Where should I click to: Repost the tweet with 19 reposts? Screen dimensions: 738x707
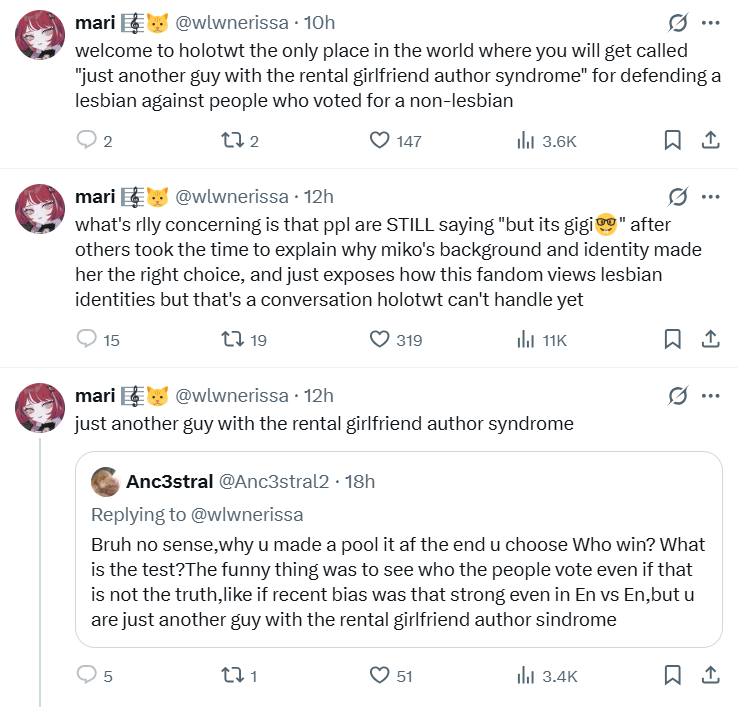click(x=231, y=340)
